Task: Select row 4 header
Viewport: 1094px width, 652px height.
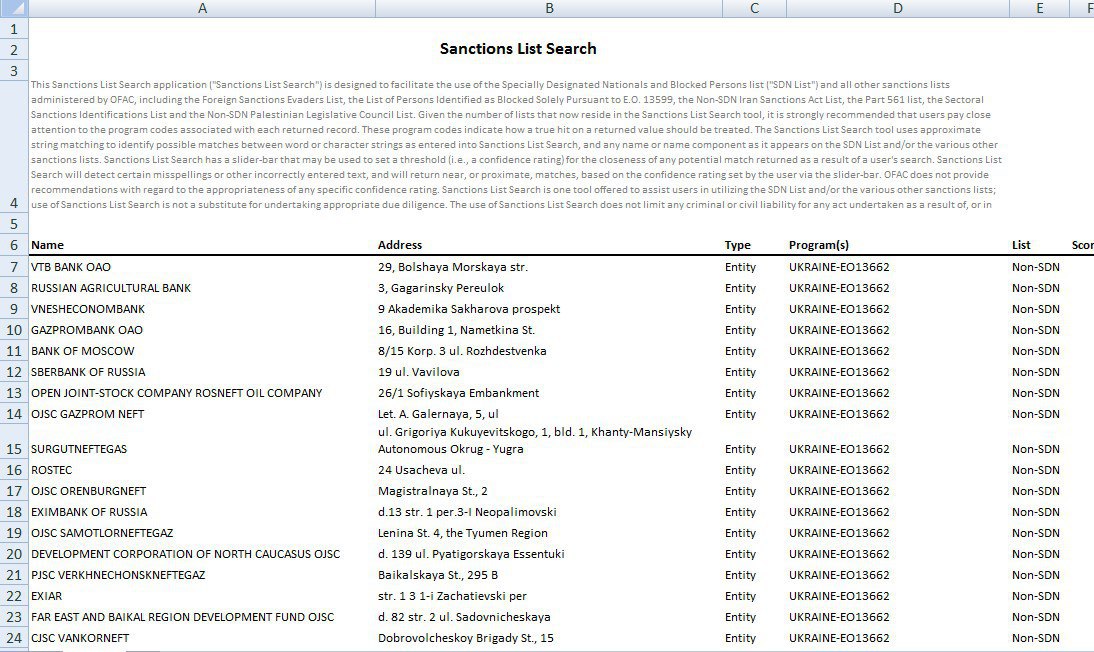Action: pos(14,147)
